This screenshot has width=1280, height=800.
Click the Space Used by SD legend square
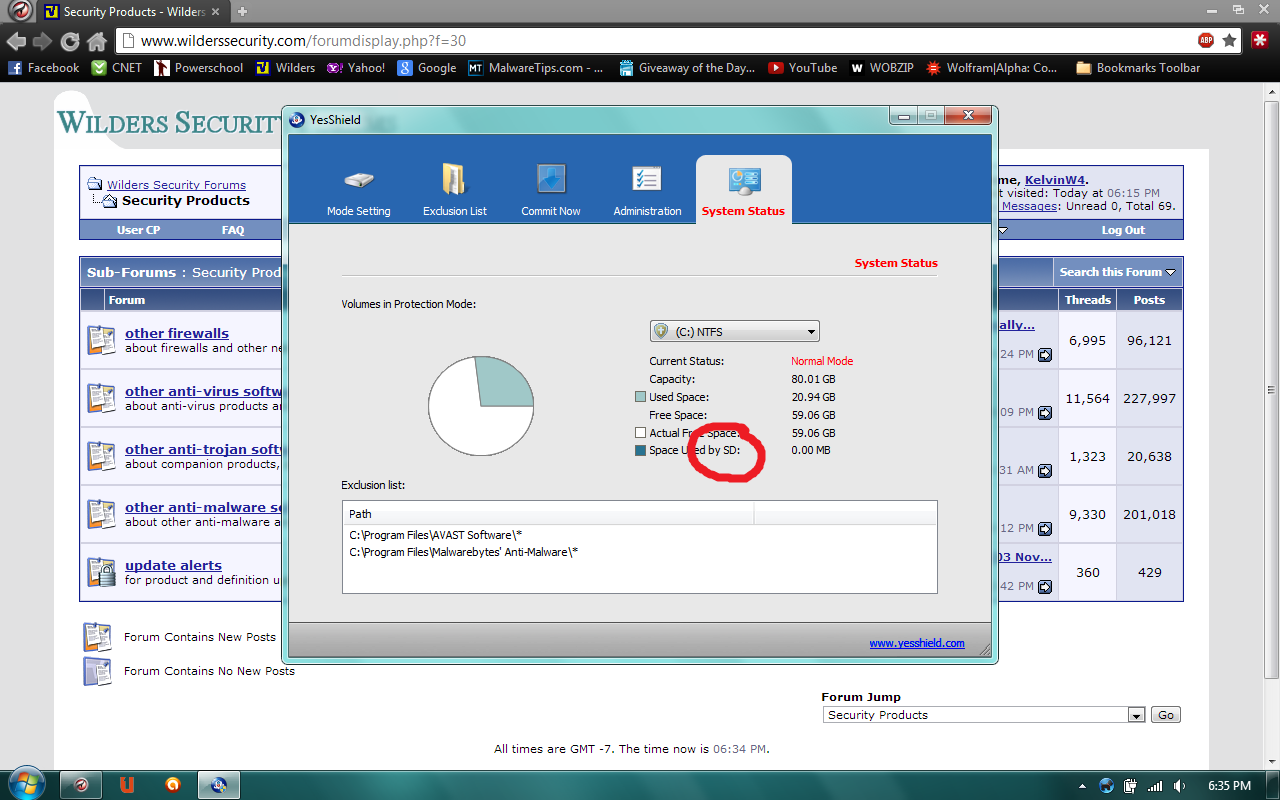[640, 451]
